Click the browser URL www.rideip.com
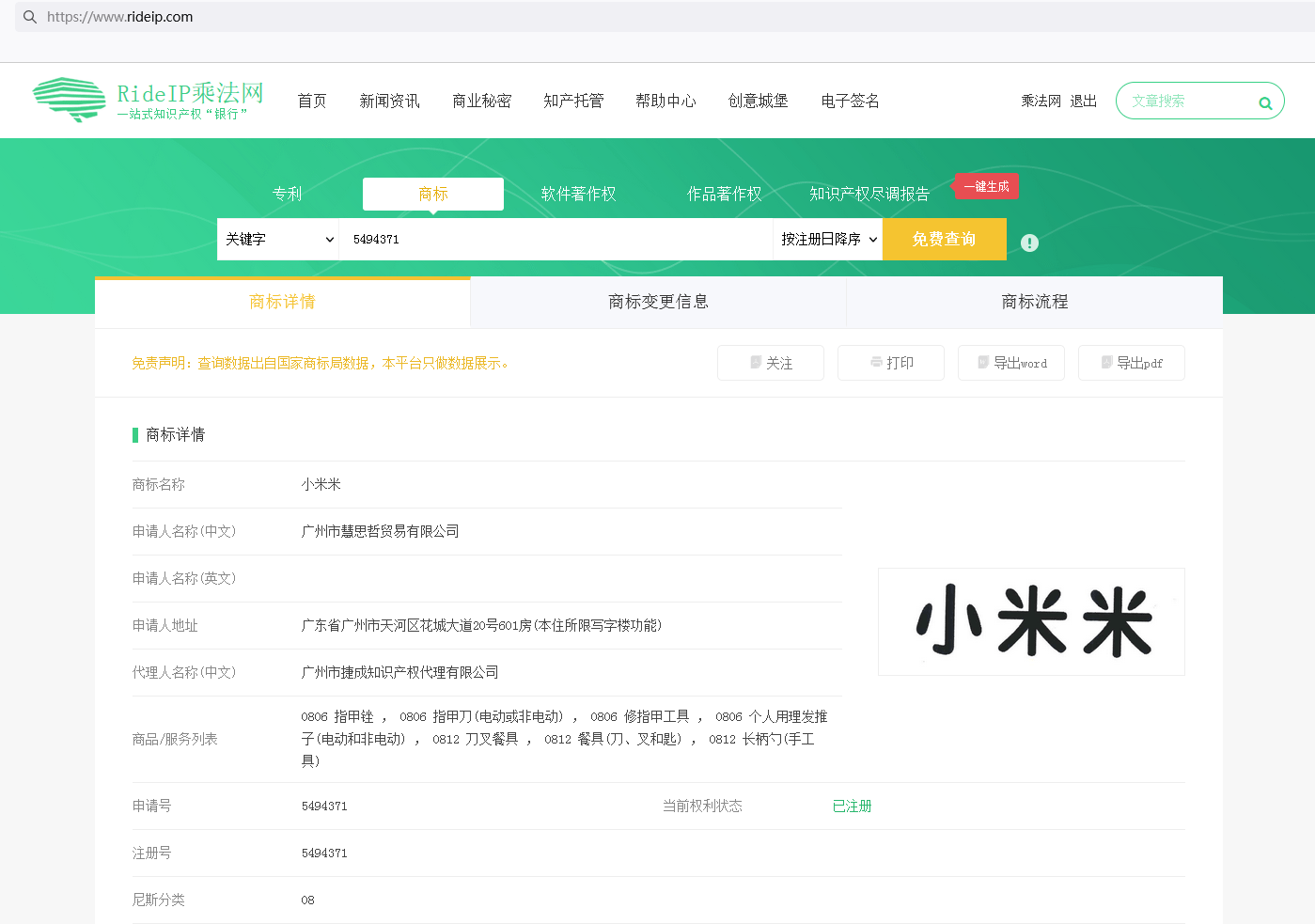 [x=120, y=17]
